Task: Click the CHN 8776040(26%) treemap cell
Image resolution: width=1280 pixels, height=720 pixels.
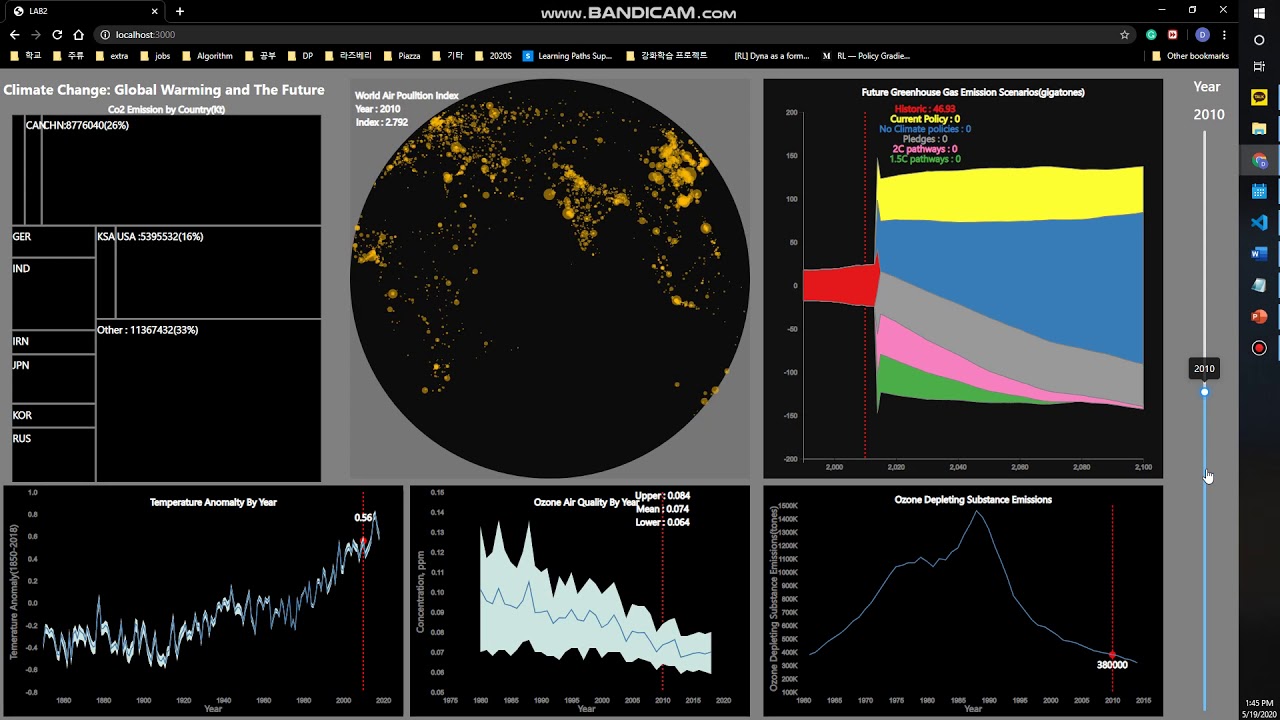Action: [182, 170]
